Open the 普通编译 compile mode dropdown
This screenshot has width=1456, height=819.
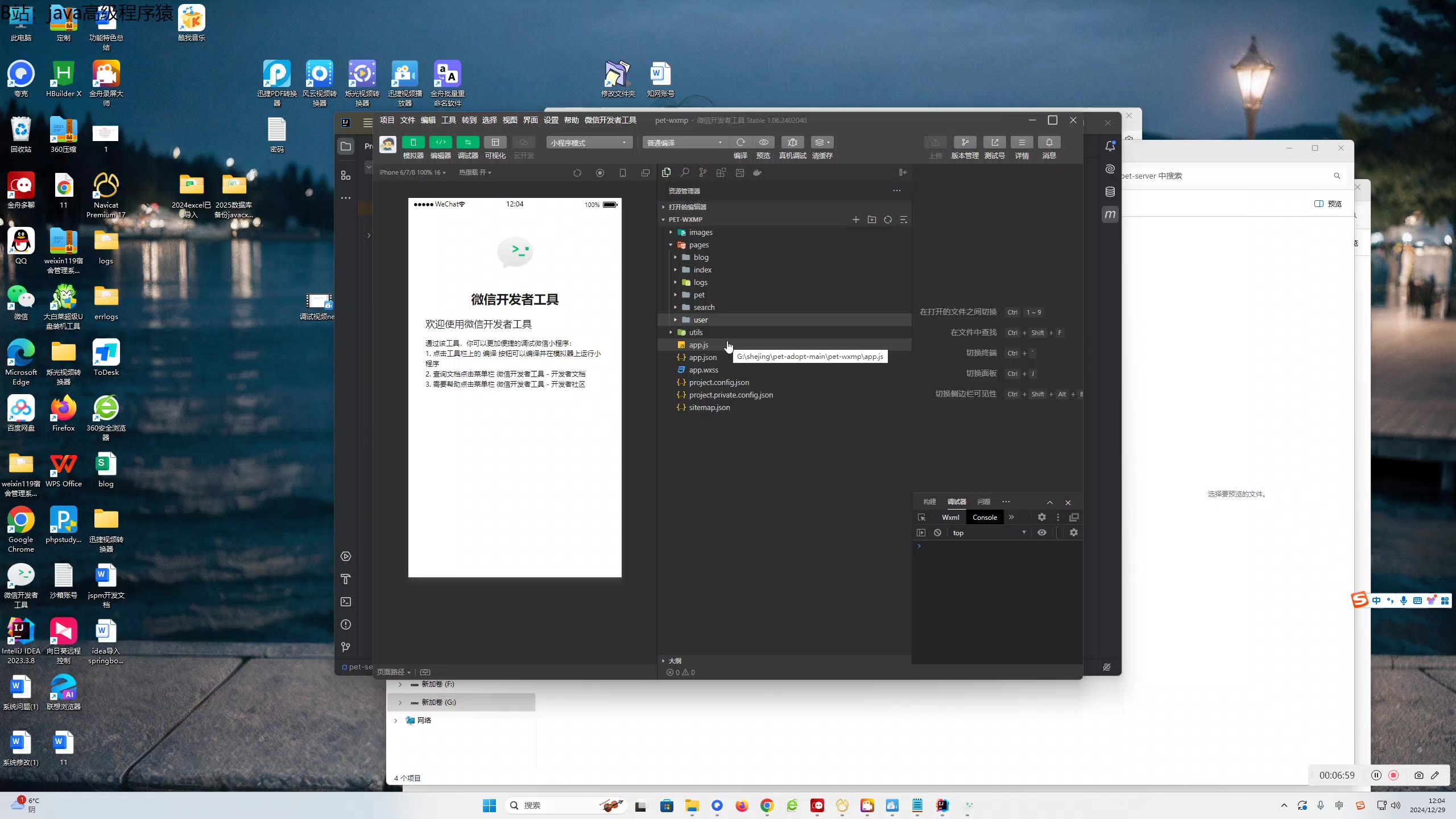point(685,143)
